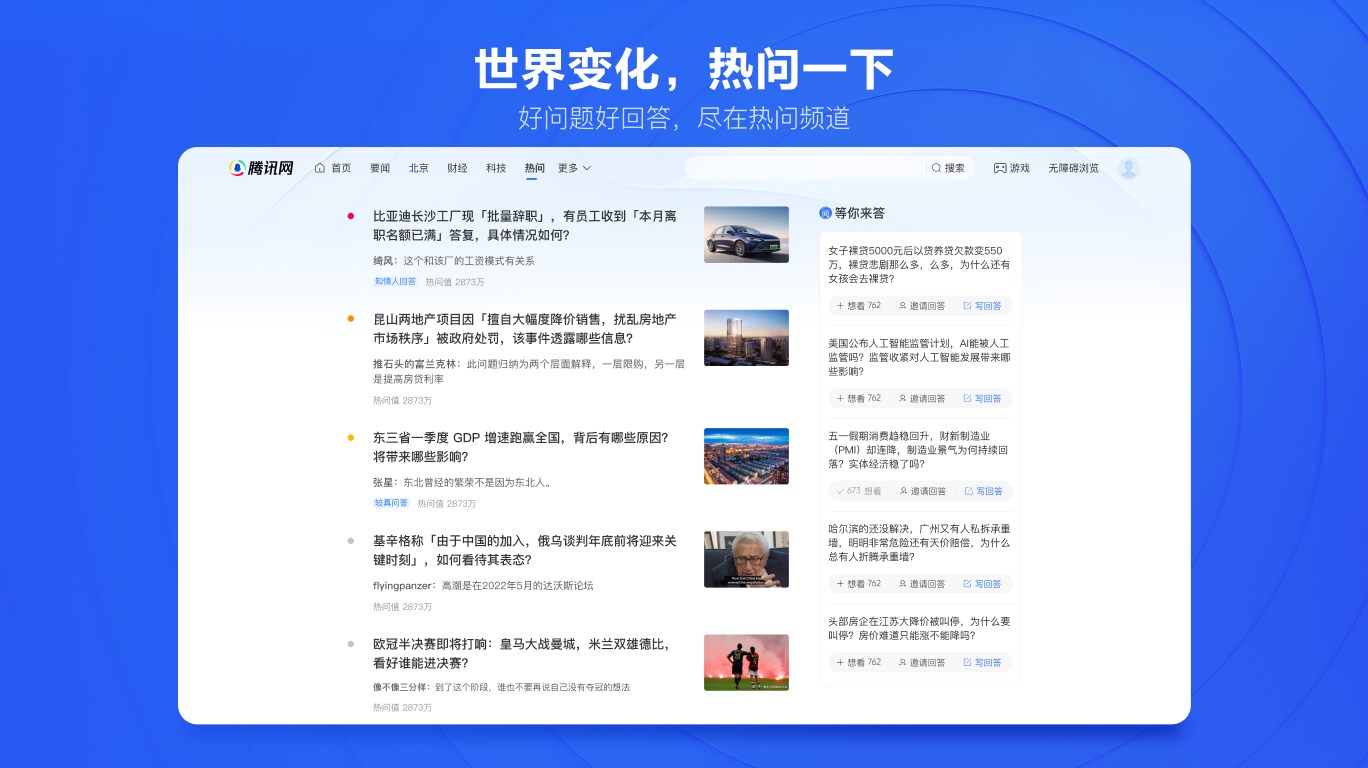Open the 东三省 city night thumbnail
Screen dimensions: 1368x768
[746, 456]
